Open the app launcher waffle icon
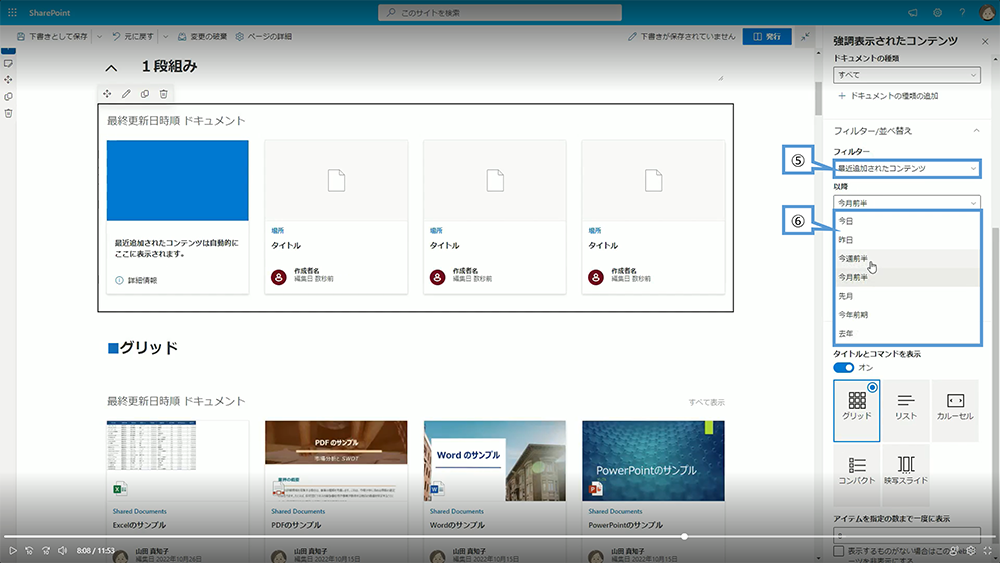 (12, 12)
